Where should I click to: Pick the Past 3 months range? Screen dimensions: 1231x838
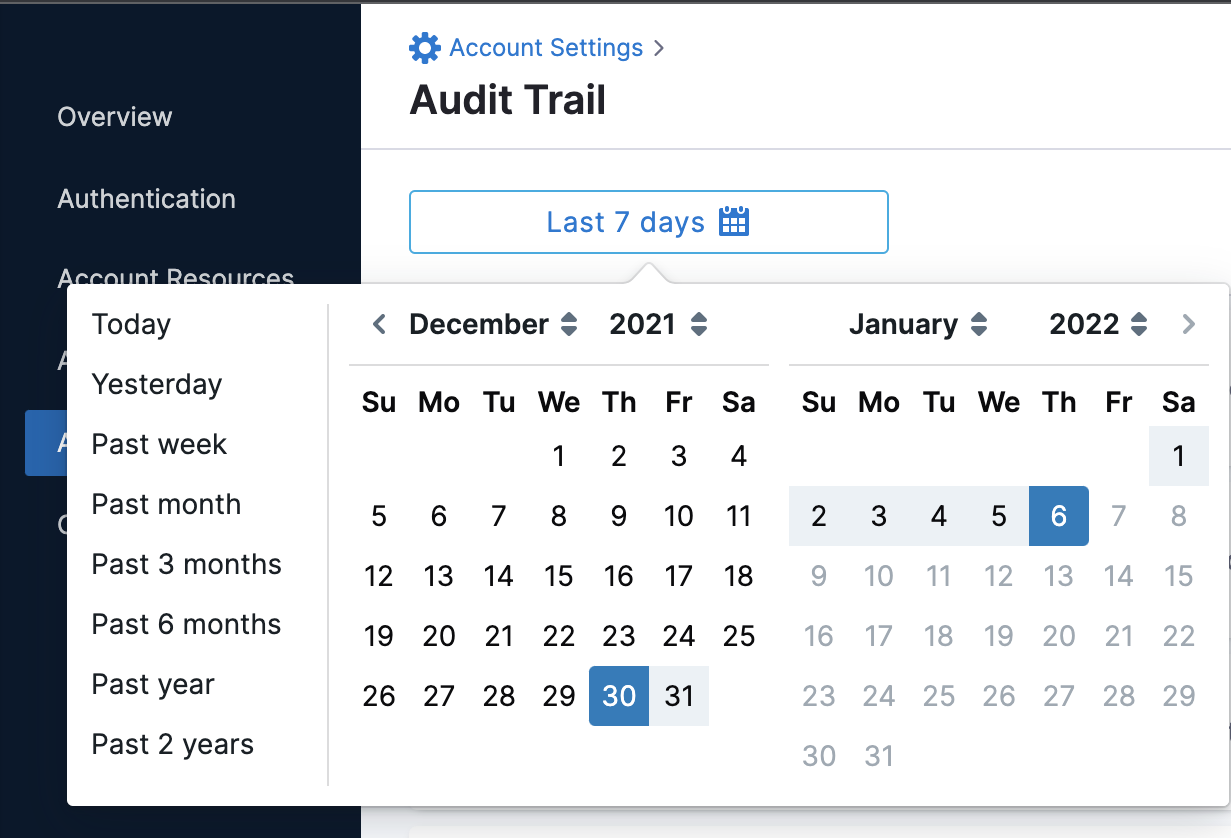(x=186, y=564)
